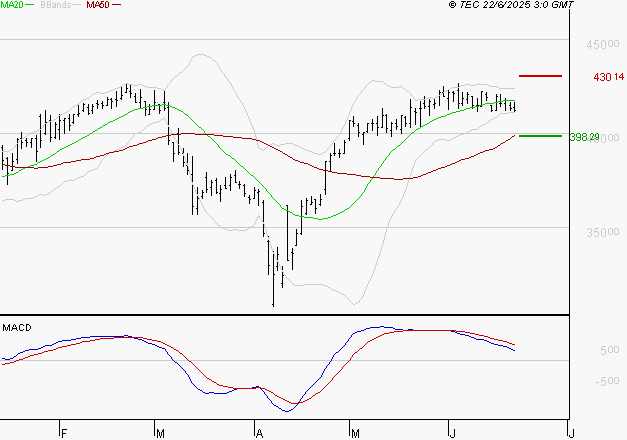Image resolution: width=627 pixels, height=440 pixels.
Task: Click the MA20 legend label
Action: 11,6
